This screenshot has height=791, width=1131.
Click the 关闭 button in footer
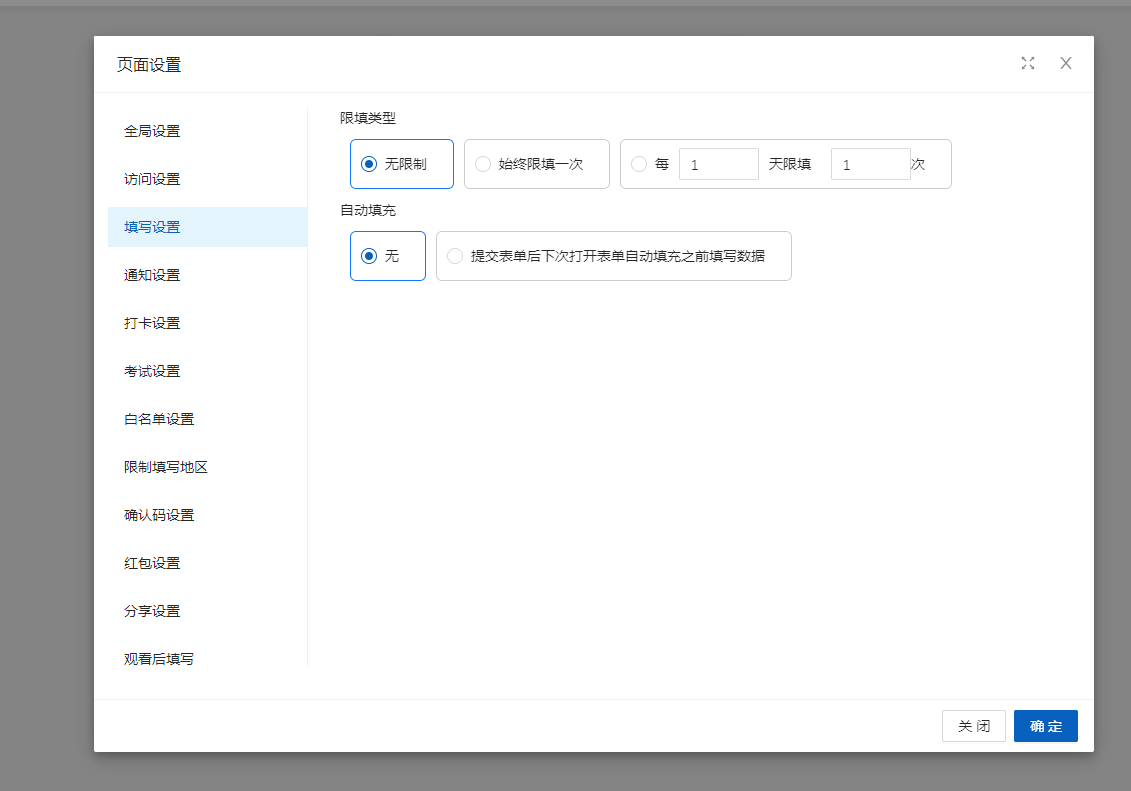click(973, 726)
